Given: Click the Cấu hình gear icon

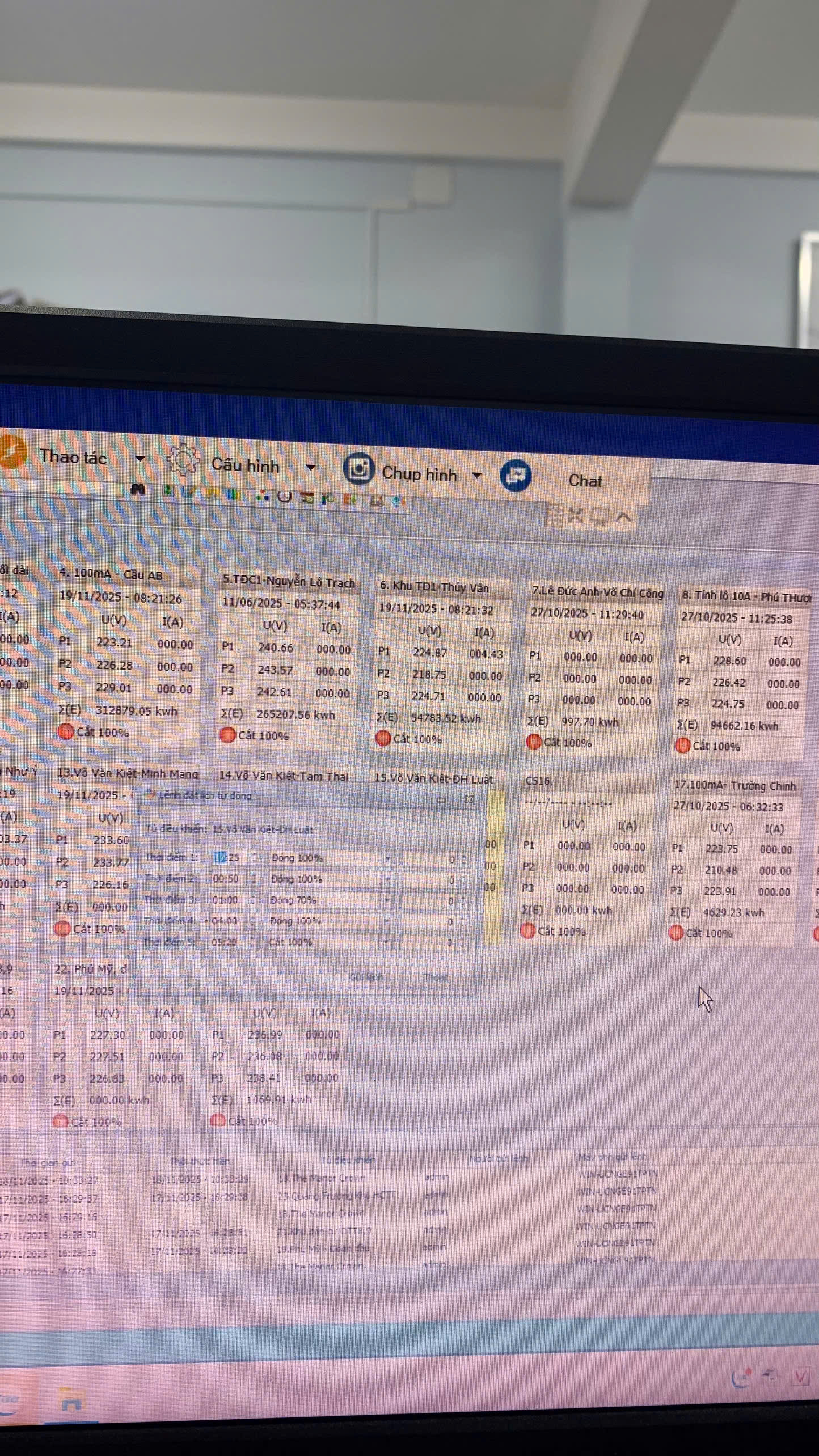Looking at the screenshot, I should pyautogui.click(x=183, y=460).
